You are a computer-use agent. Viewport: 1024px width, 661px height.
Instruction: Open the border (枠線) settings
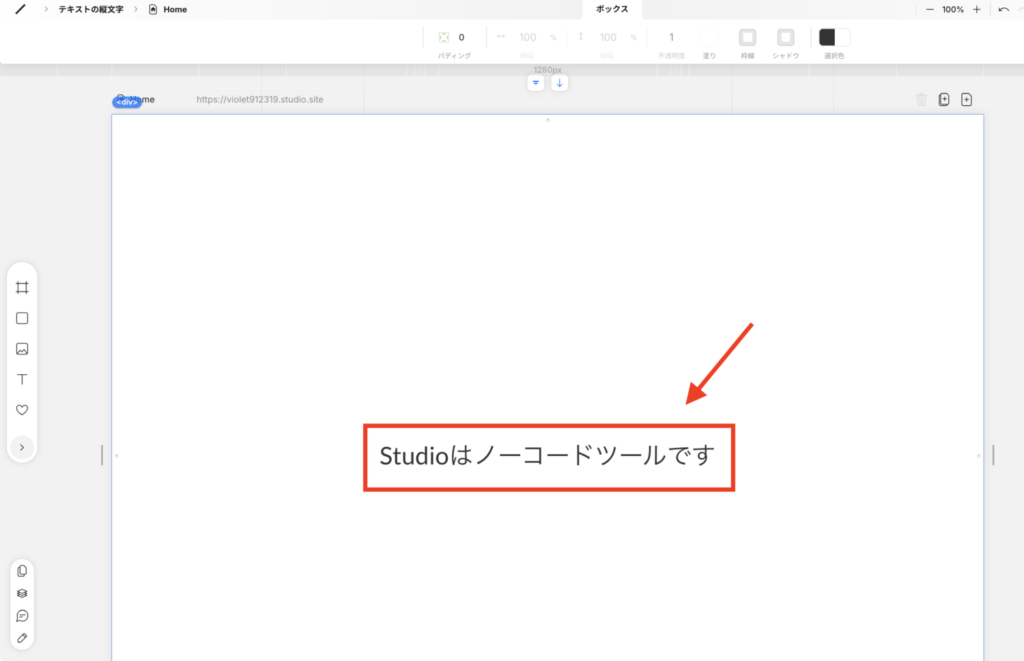748,37
